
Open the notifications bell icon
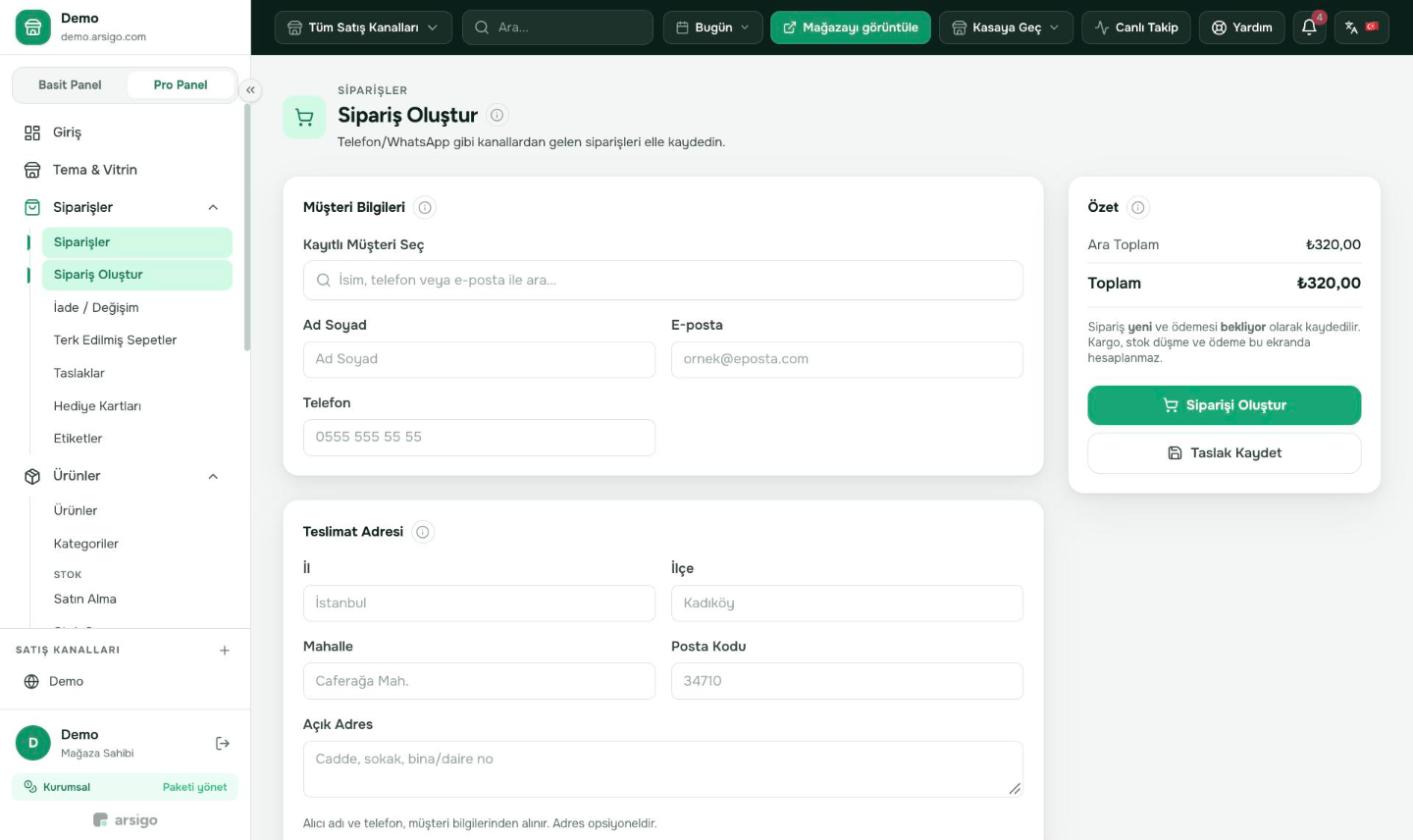(x=1309, y=28)
